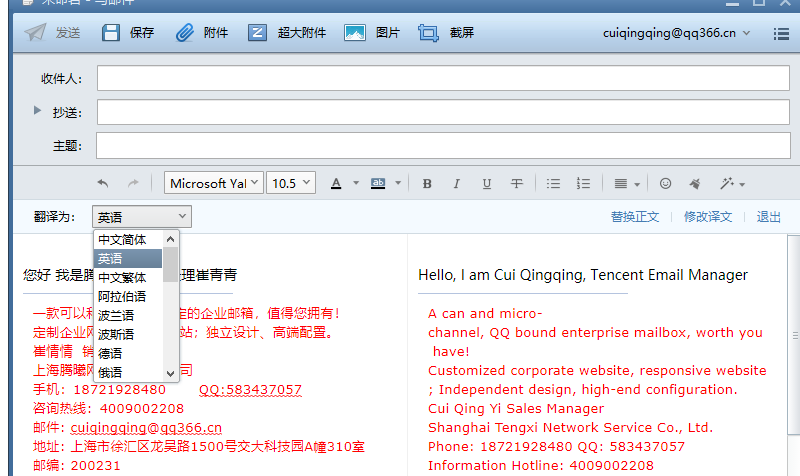
Task: Attach a file with the paperclip icon
Action: (x=185, y=33)
